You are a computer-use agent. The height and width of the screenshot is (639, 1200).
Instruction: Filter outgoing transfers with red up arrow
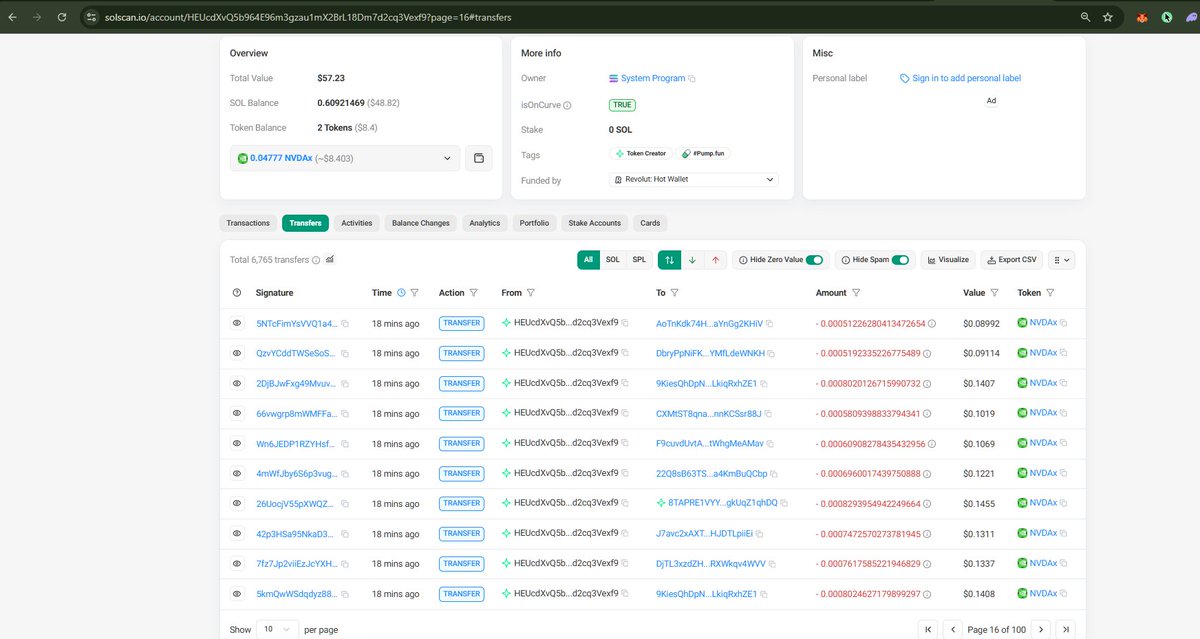pos(715,260)
